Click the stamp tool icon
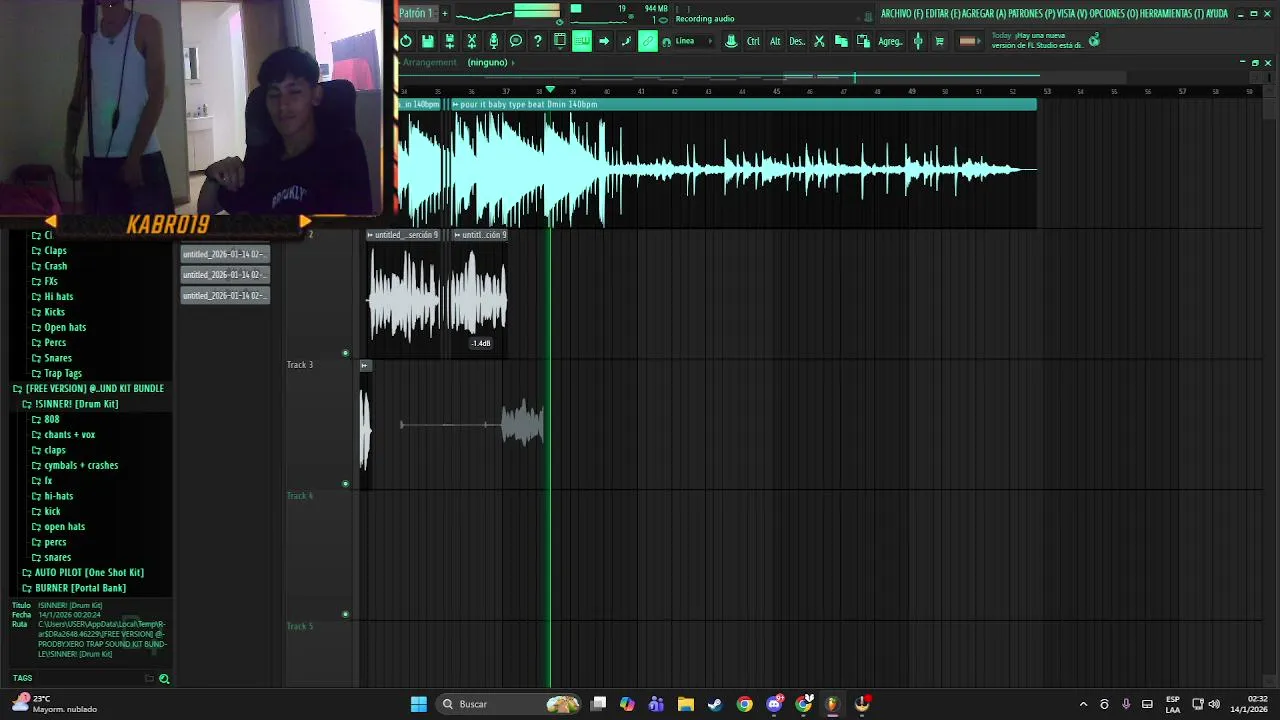Image resolution: width=1280 pixels, height=720 pixels. point(731,41)
